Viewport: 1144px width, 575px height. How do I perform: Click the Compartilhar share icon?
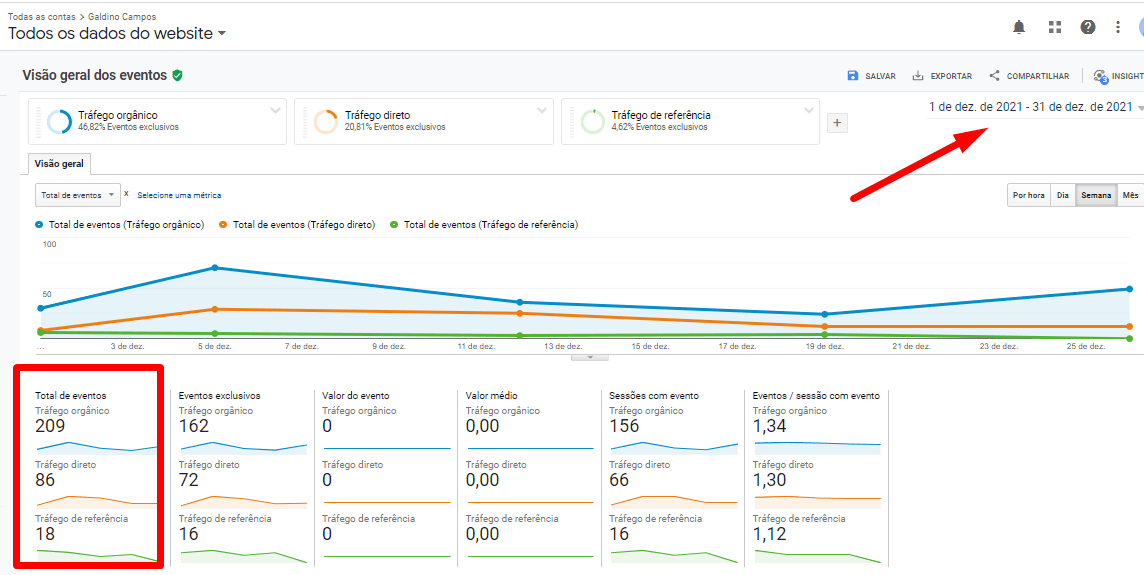tap(994, 76)
